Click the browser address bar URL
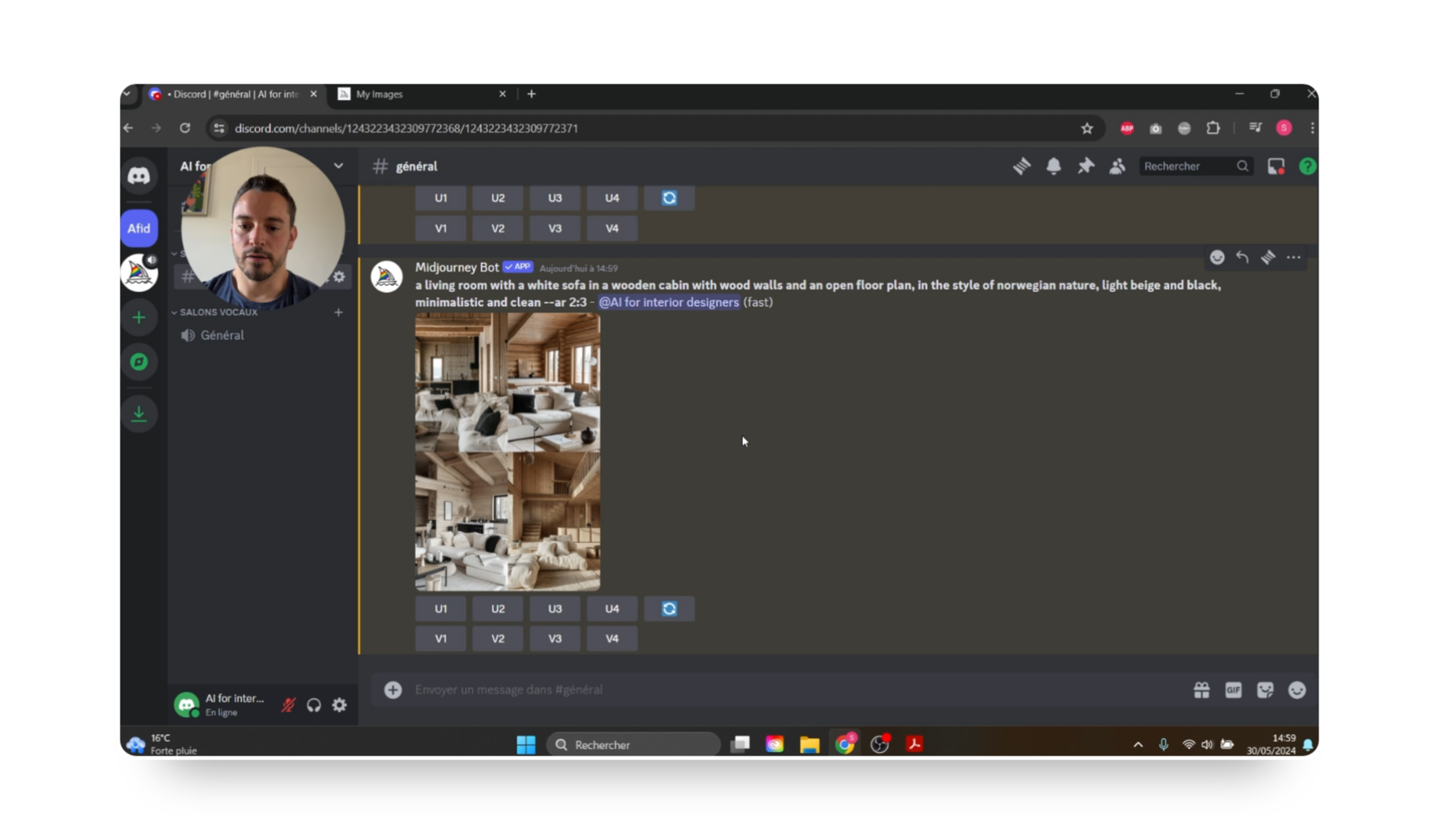The width and height of the screenshot is (1439, 840). [x=406, y=129]
